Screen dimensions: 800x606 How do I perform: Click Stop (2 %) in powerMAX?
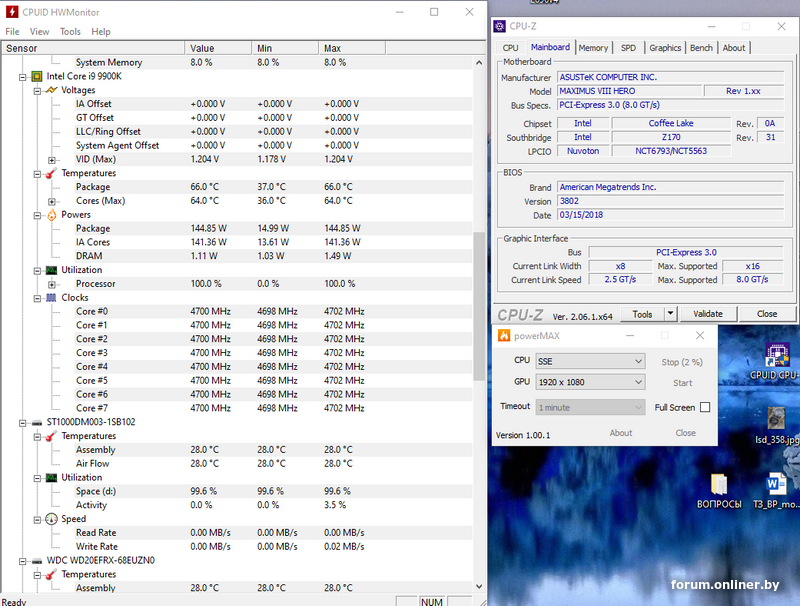682,362
